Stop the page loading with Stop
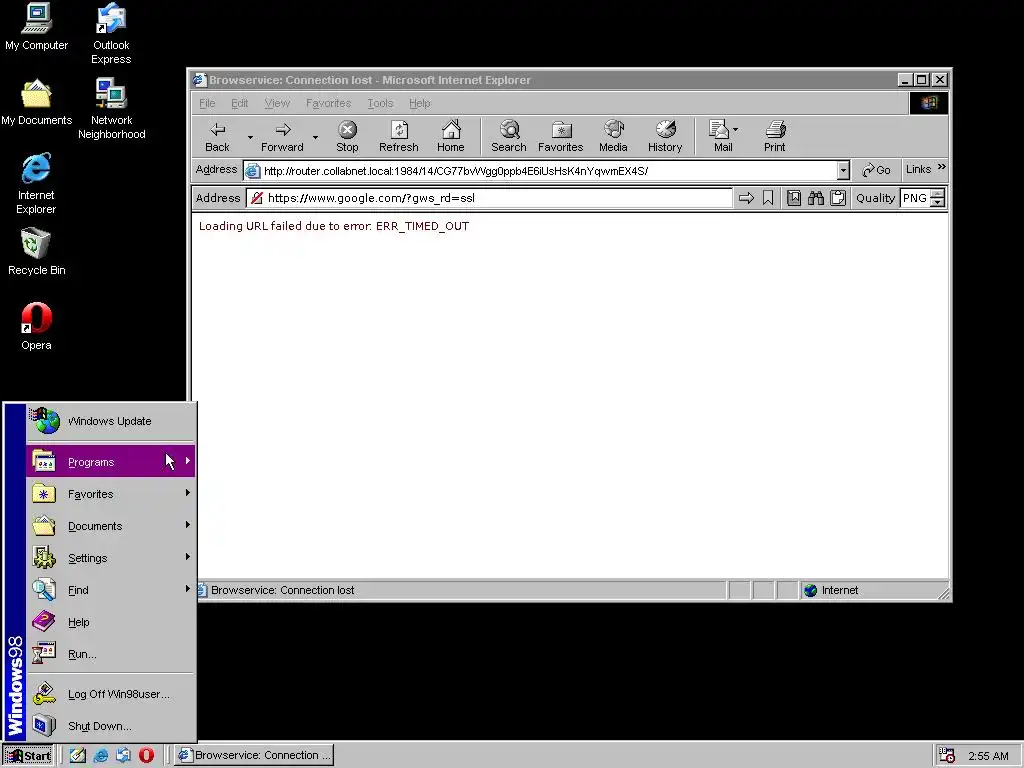1024x768 pixels. tap(347, 136)
